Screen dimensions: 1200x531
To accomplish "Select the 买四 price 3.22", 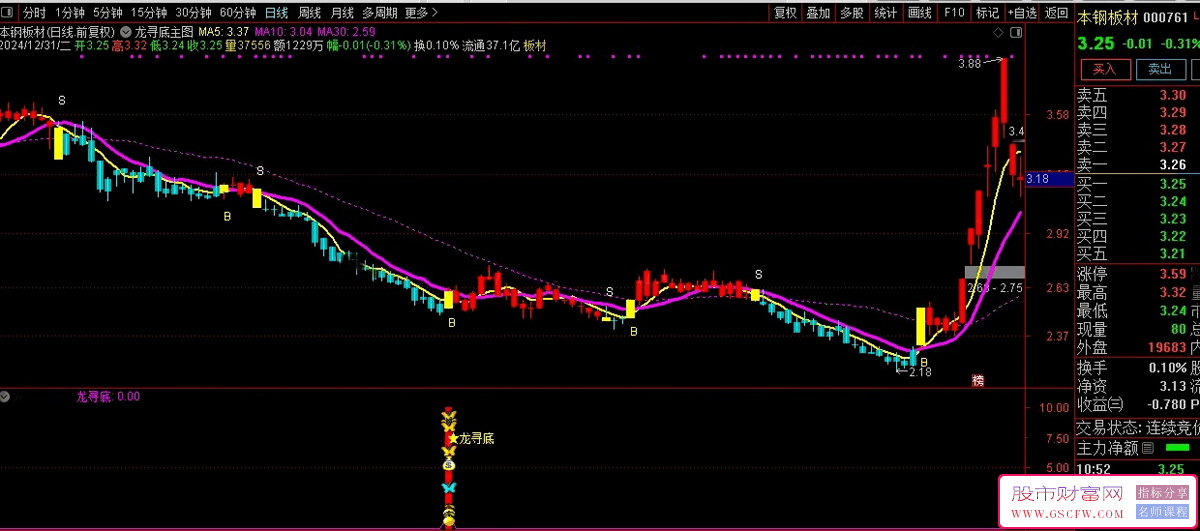I will 1172,236.
